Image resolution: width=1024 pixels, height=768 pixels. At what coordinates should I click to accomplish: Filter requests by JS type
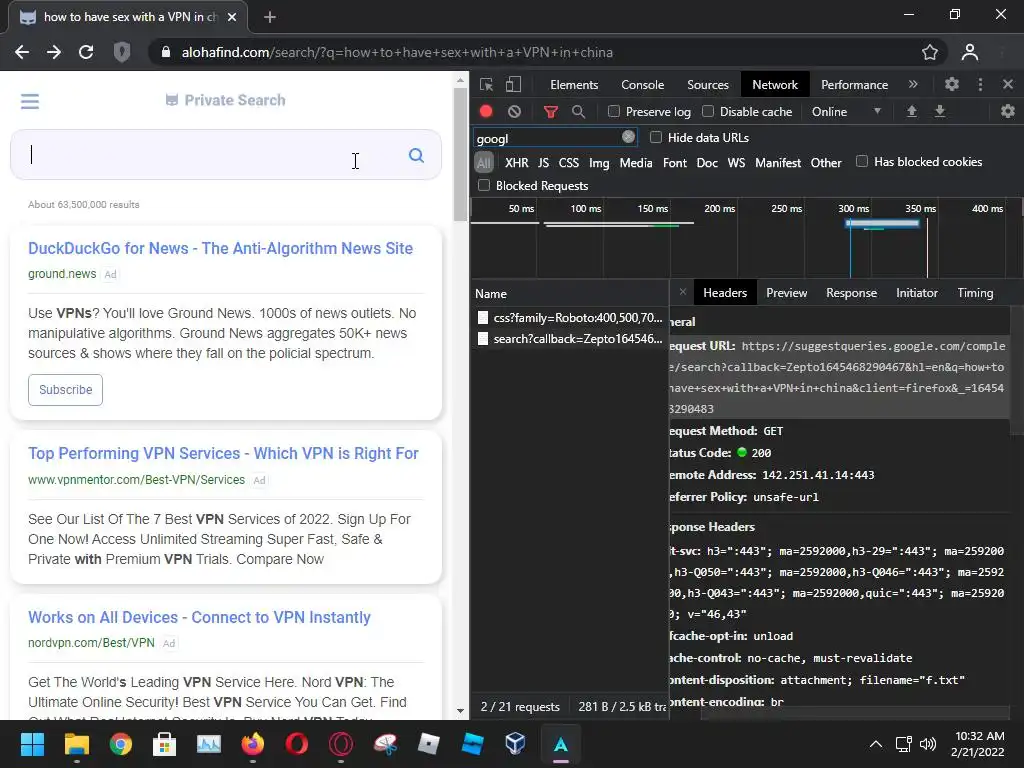(x=543, y=163)
